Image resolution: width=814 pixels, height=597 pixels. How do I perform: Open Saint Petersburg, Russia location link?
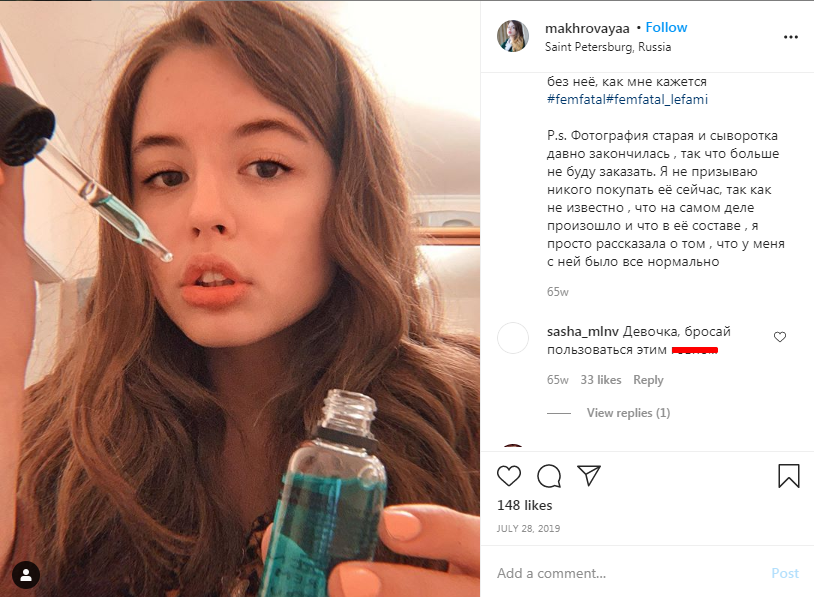(x=608, y=47)
